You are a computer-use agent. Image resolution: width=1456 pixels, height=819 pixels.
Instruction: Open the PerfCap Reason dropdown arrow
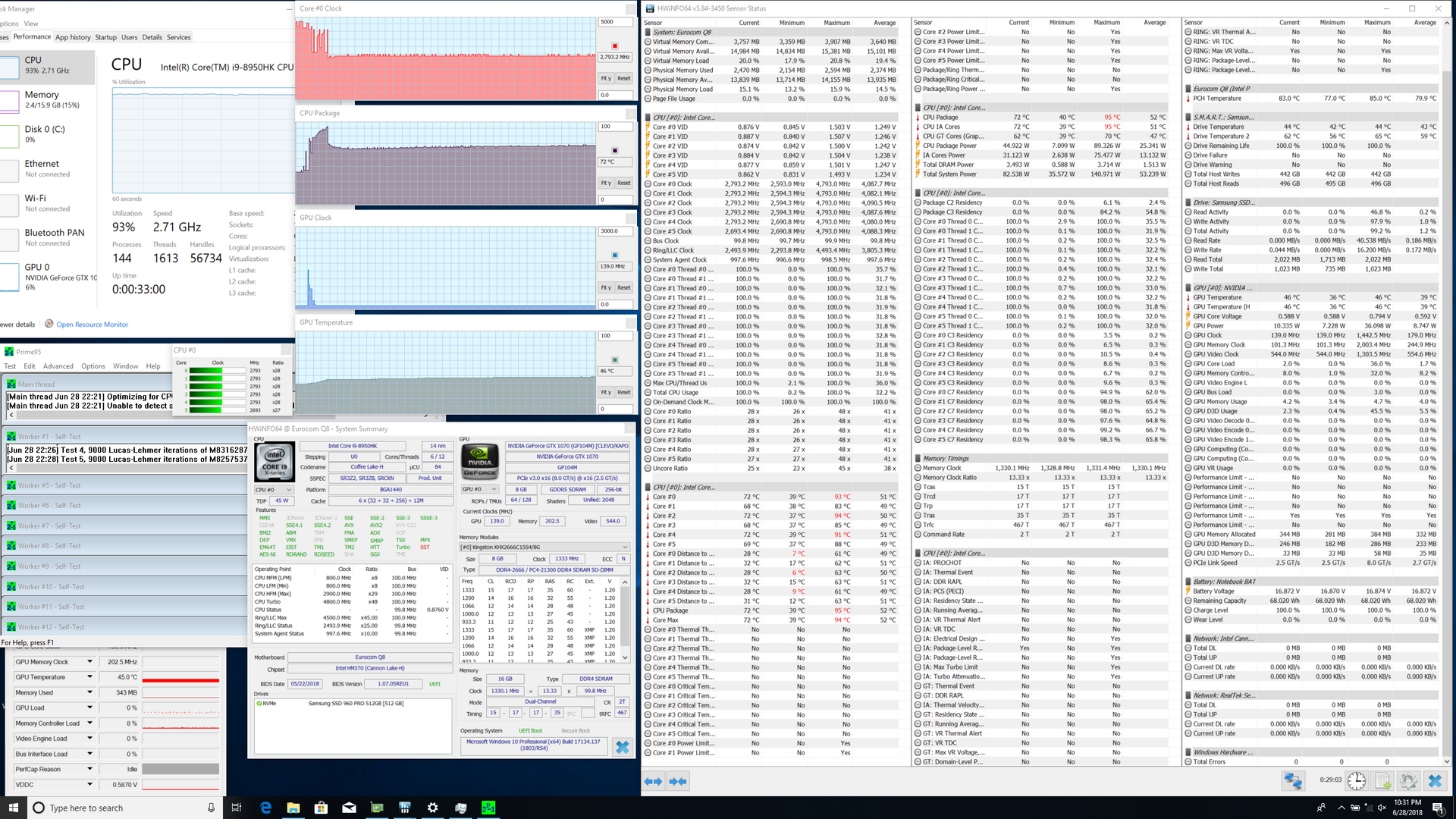pos(89,769)
